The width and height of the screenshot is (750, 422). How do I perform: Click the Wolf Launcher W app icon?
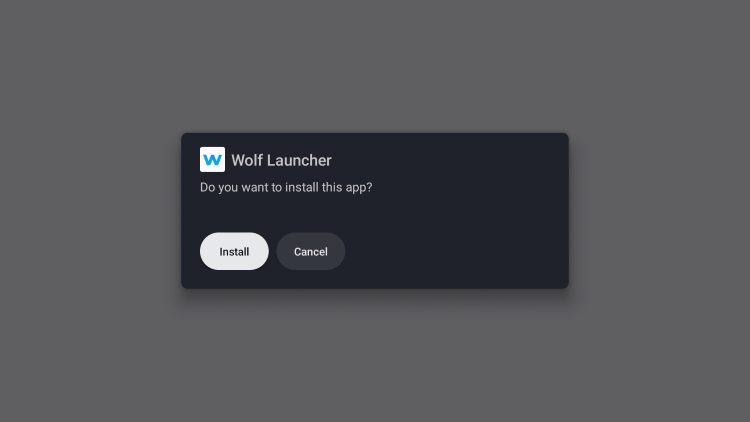212,159
